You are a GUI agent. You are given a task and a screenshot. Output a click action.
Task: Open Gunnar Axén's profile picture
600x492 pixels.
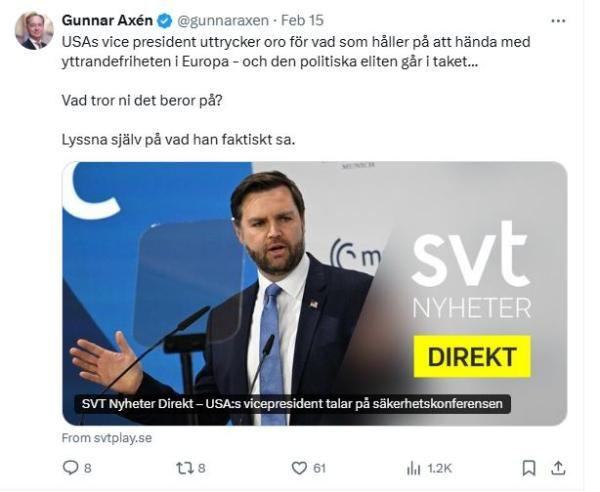(x=34, y=31)
